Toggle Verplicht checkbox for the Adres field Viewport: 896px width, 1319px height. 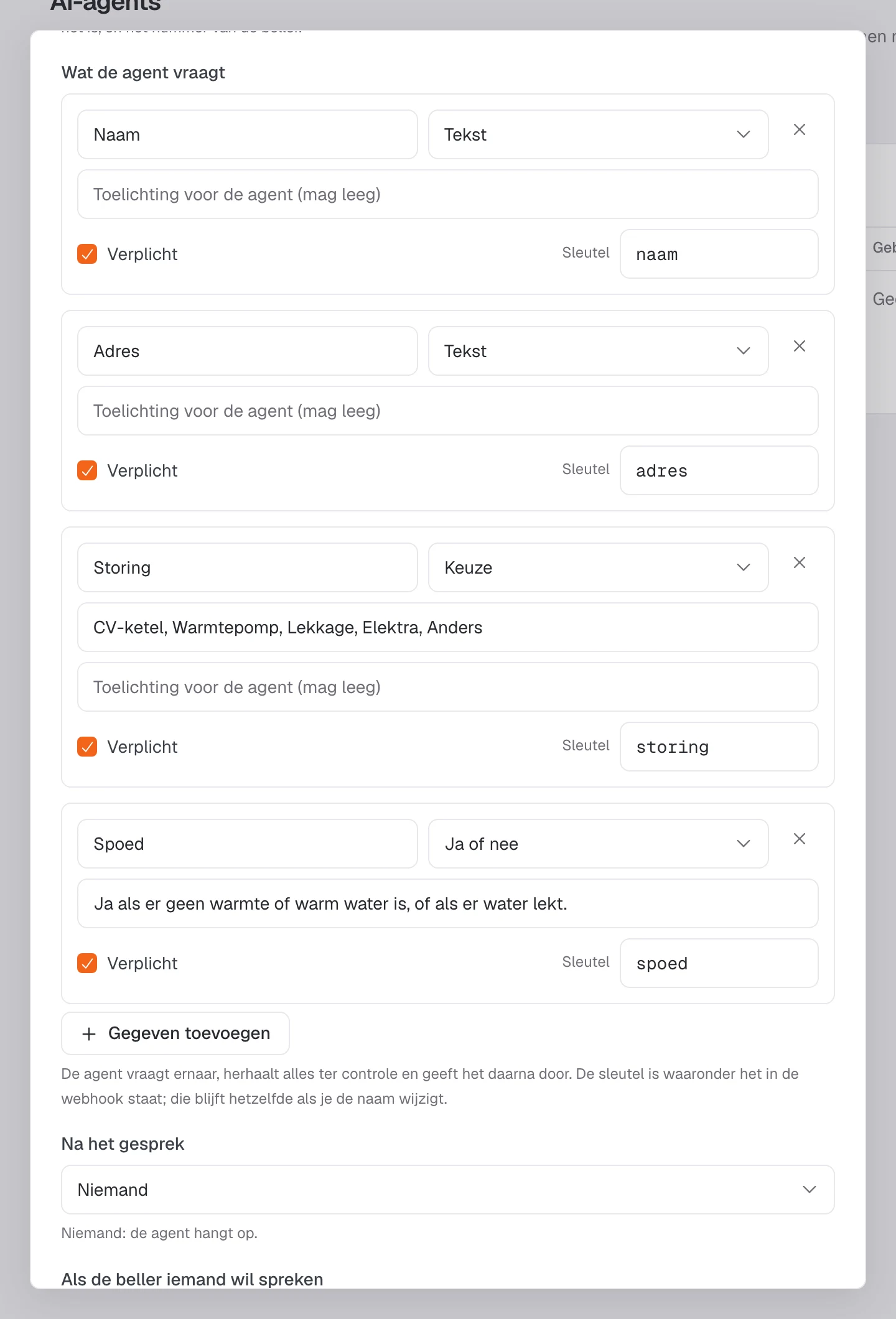click(87, 470)
